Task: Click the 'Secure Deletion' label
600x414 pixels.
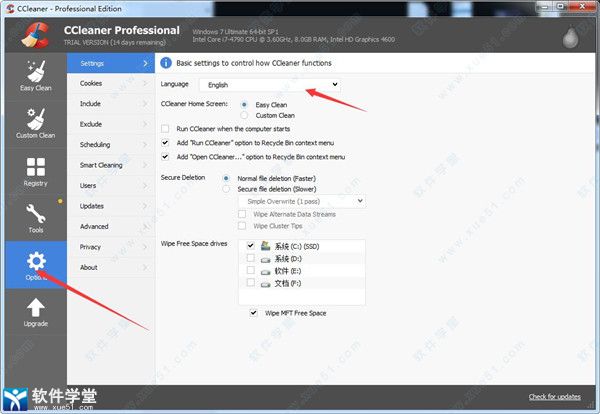Action: click(183, 178)
